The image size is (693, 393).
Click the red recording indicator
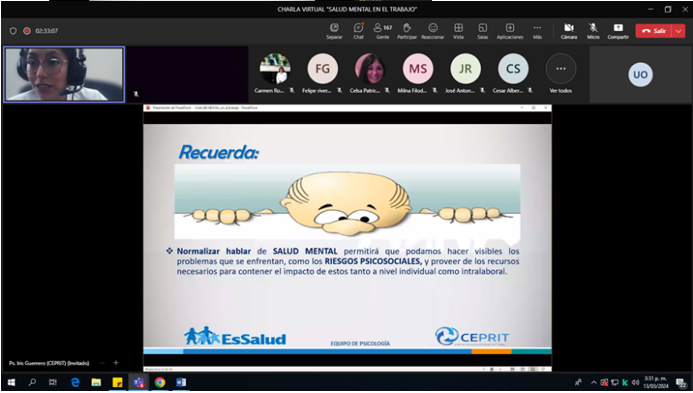pos(27,31)
